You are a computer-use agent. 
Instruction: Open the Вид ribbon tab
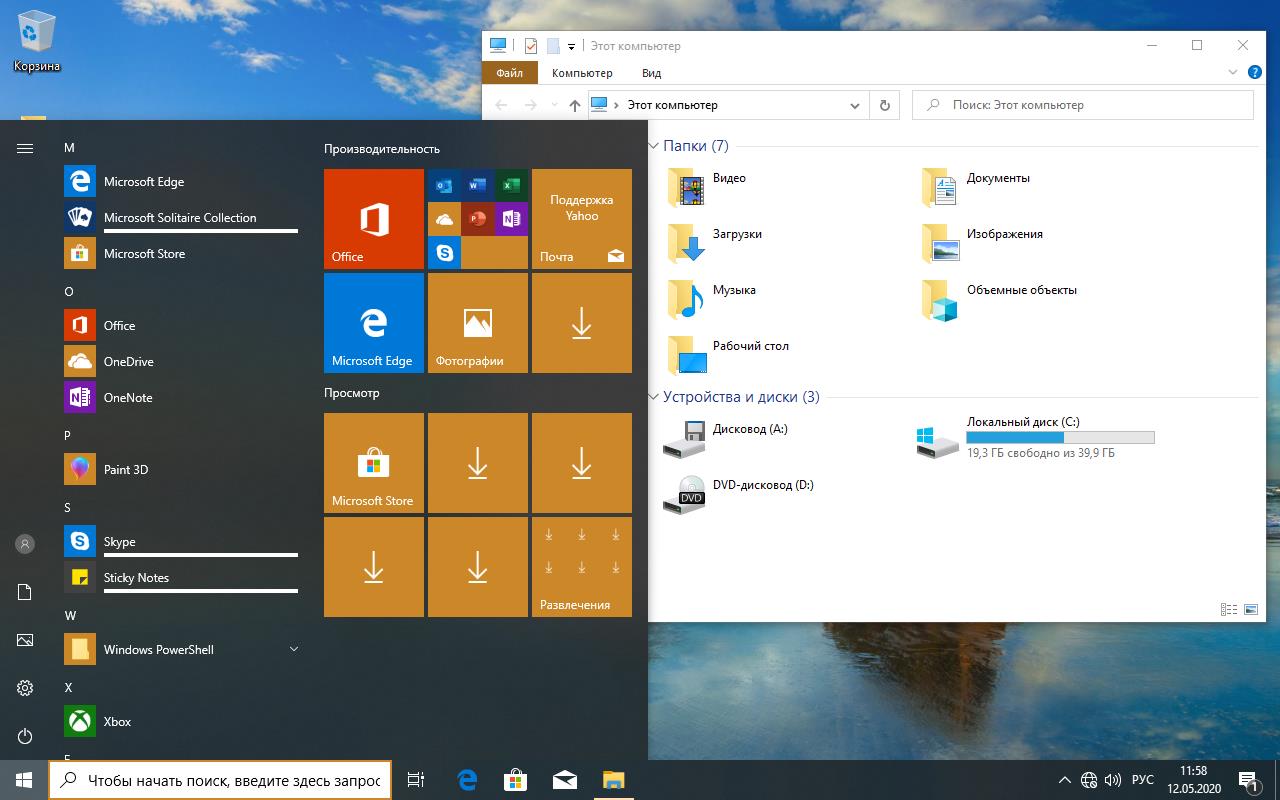[651, 73]
